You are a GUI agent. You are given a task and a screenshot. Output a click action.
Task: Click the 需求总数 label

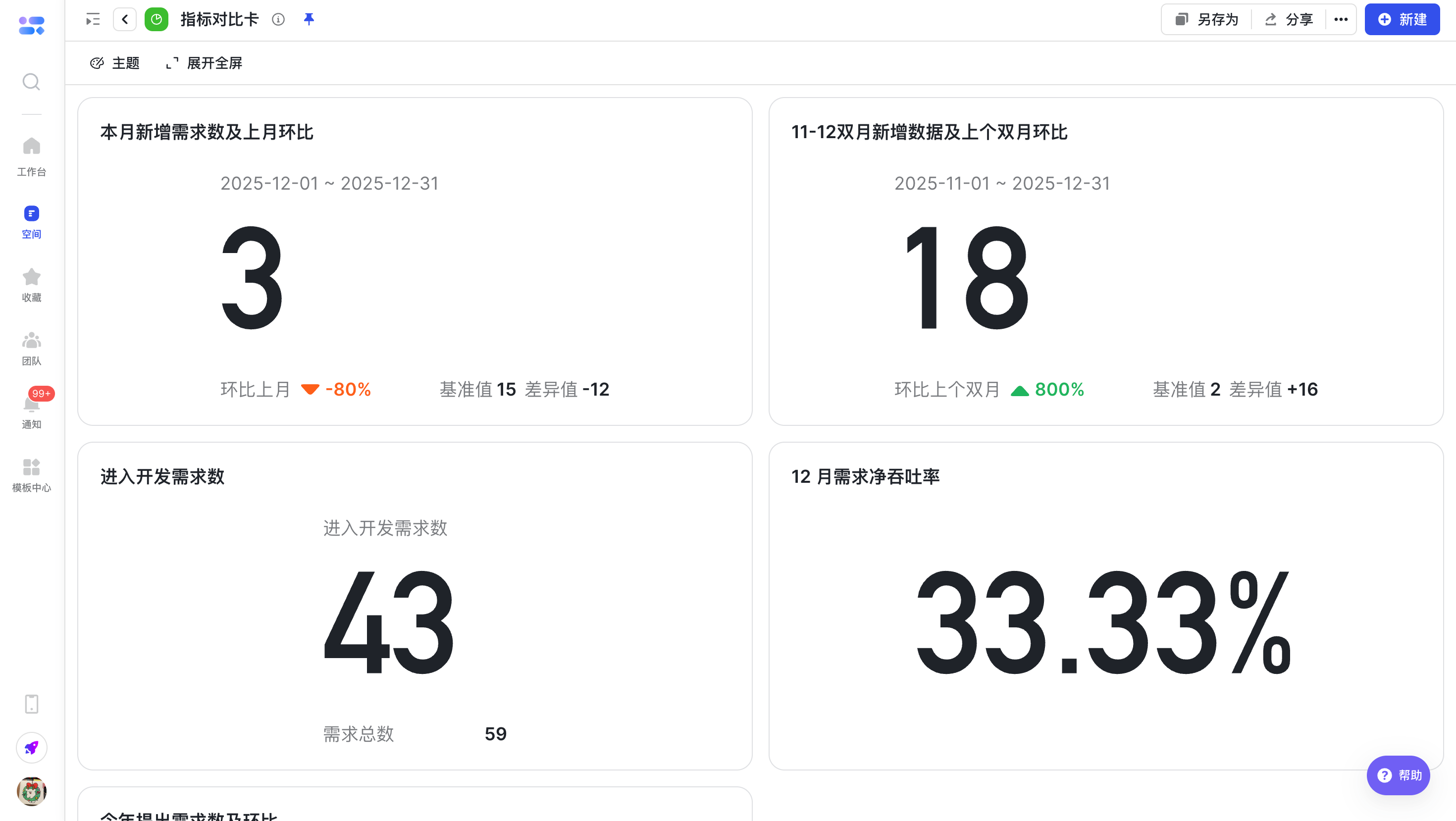click(359, 734)
